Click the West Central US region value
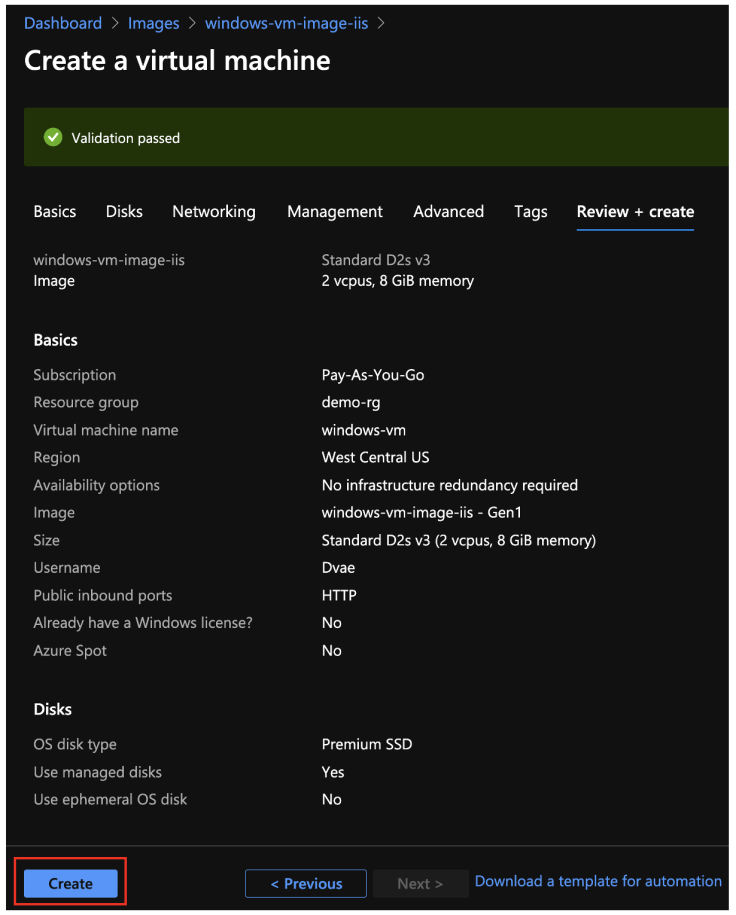This screenshot has height=915, width=736. [375, 457]
